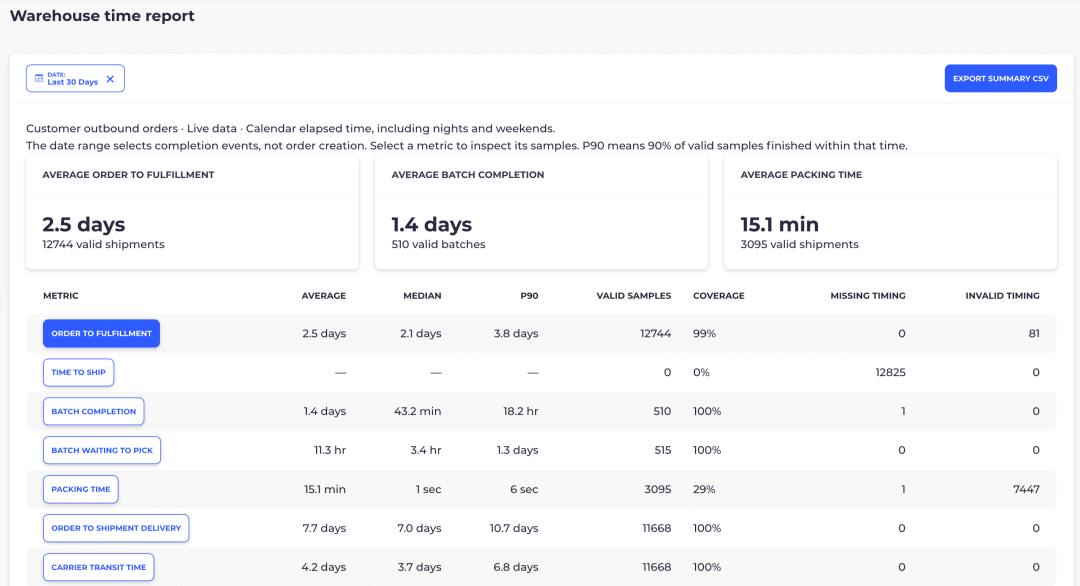Click the 29% coverage value
The image size is (1080, 586).
tap(704, 490)
